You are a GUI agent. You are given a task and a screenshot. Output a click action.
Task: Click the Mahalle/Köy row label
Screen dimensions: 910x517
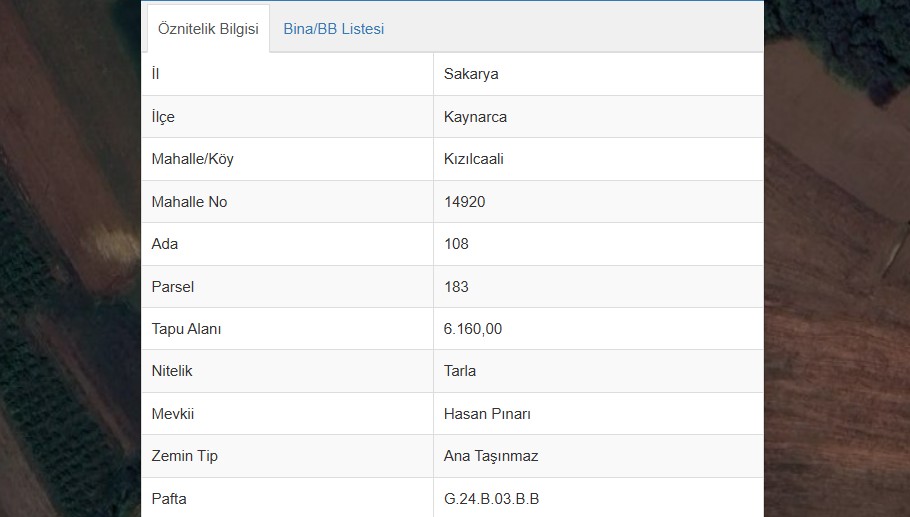click(x=192, y=159)
